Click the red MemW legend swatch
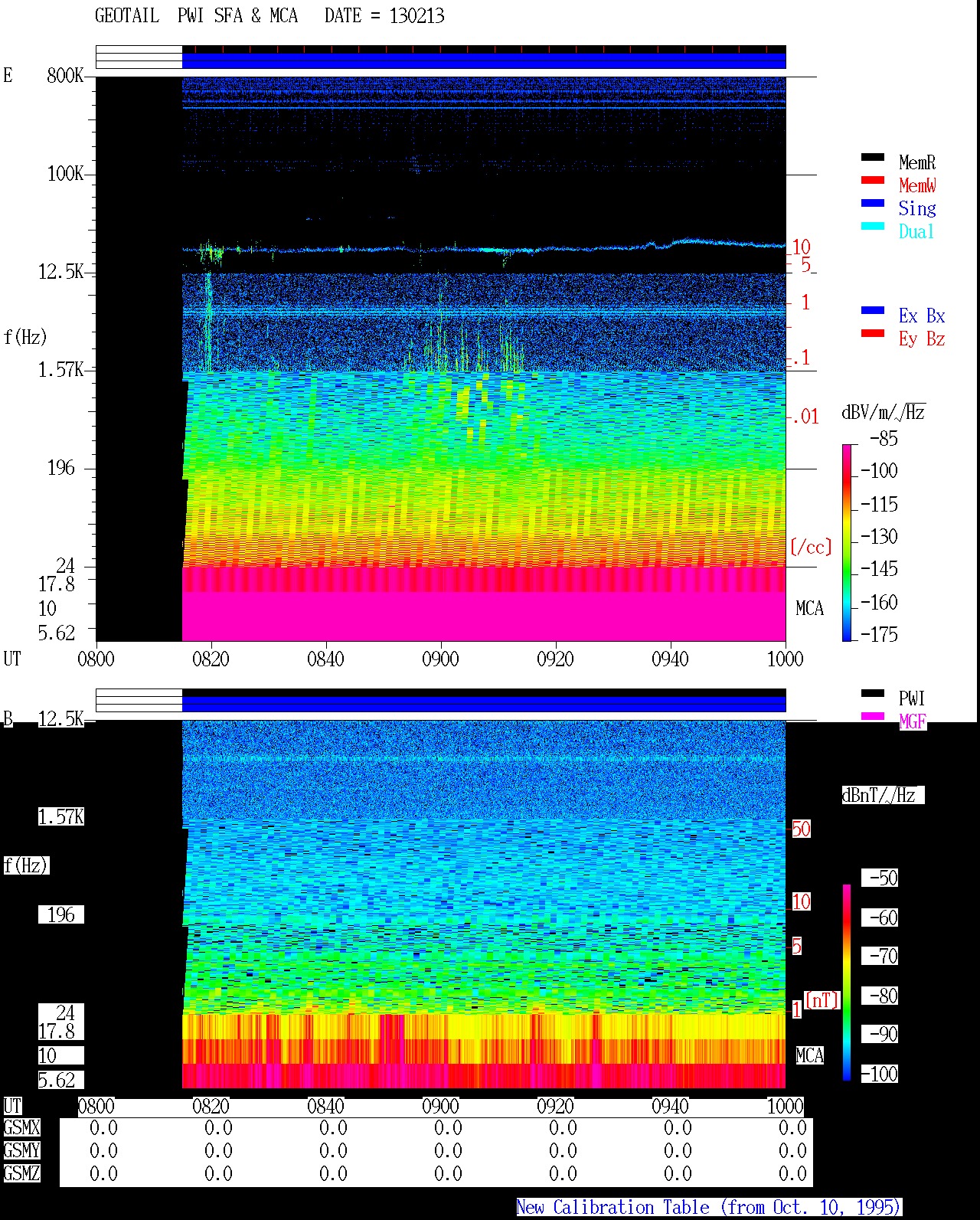Screen dimensions: 980x1220 click(872, 181)
